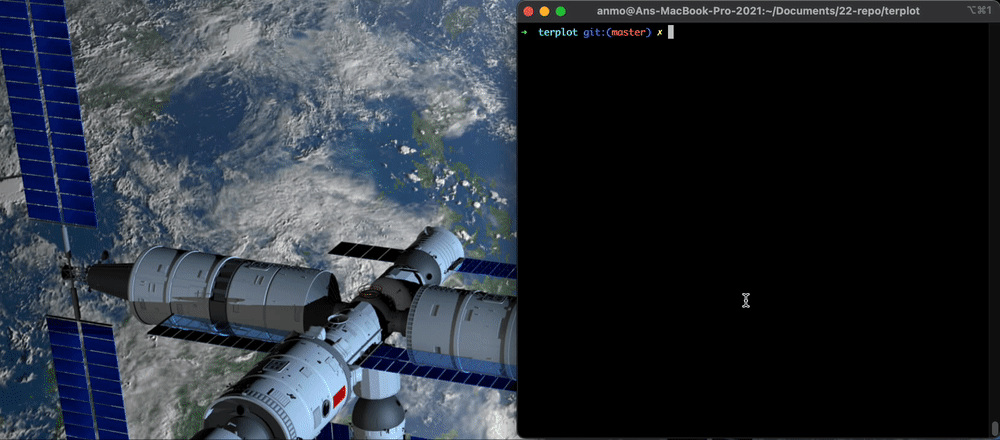Click the 'git:(master)' branch indicator

pos(617,32)
